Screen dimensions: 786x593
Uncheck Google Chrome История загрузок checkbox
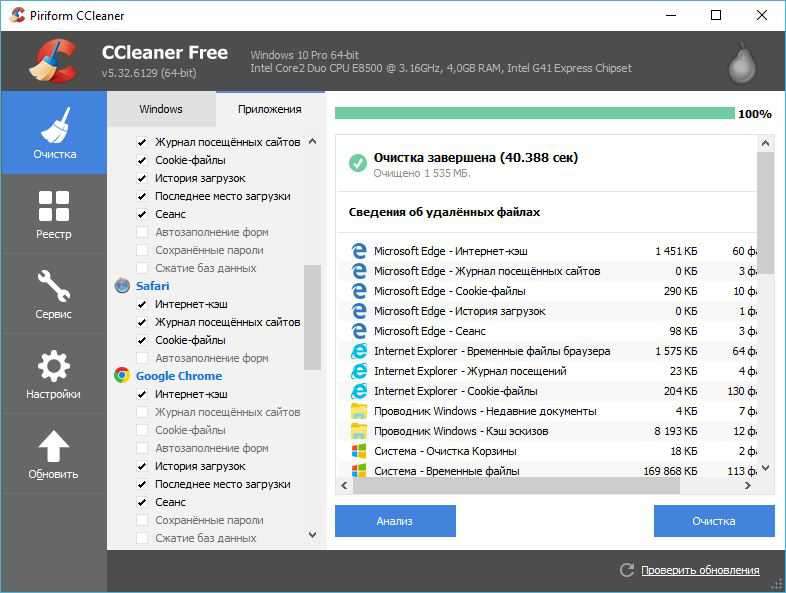142,466
